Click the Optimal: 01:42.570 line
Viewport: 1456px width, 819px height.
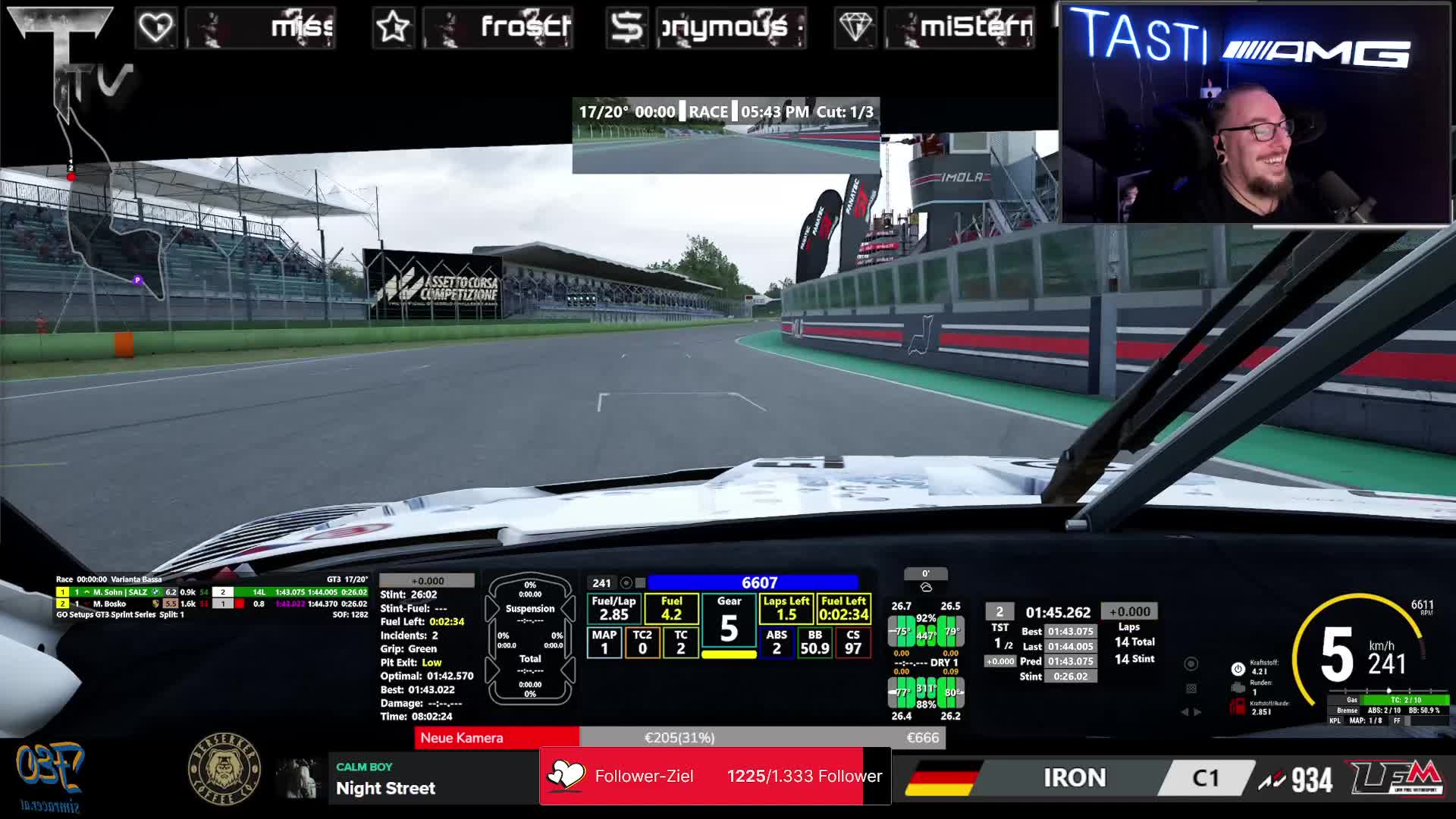tap(427, 676)
